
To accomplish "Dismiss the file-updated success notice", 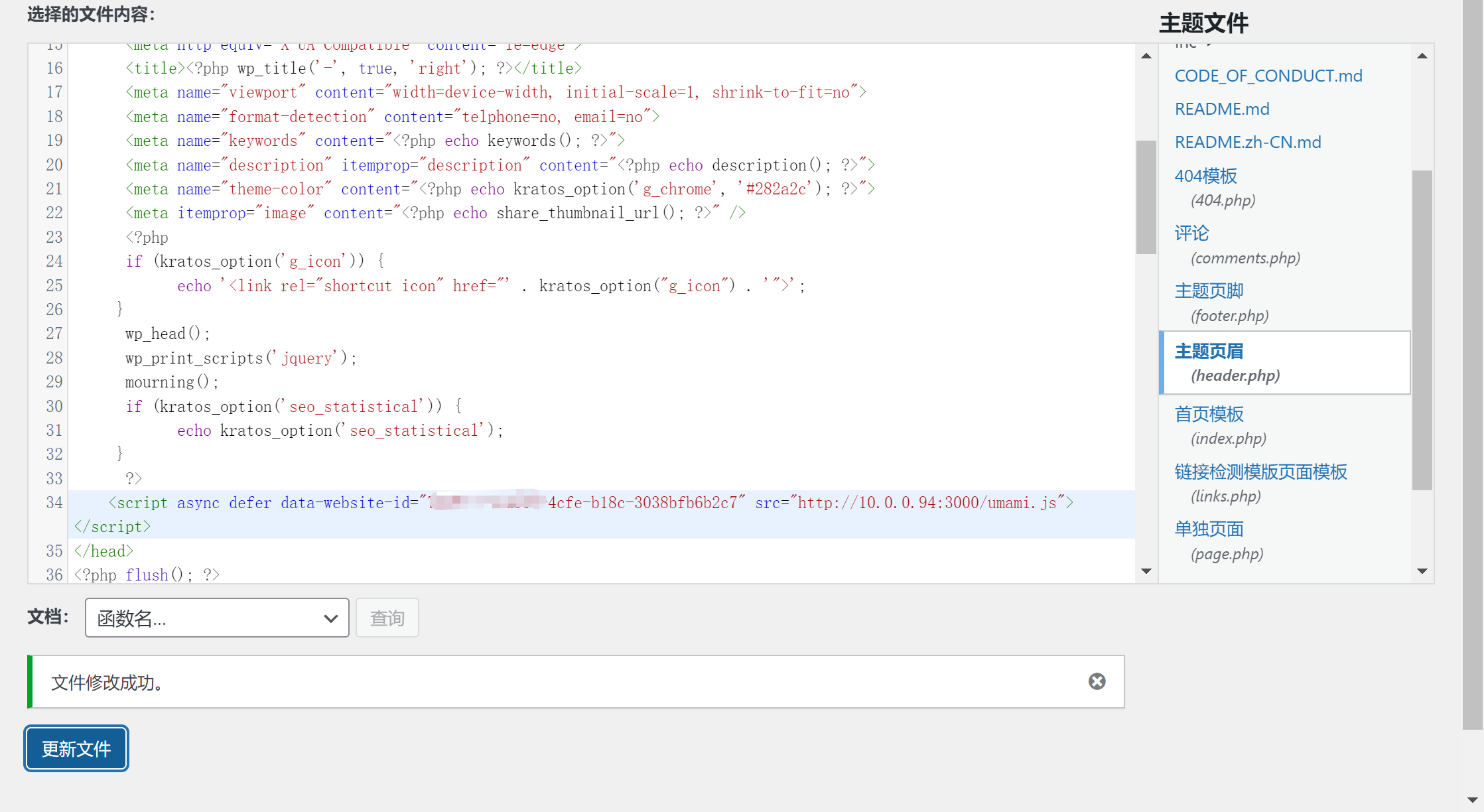I will tap(1097, 681).
